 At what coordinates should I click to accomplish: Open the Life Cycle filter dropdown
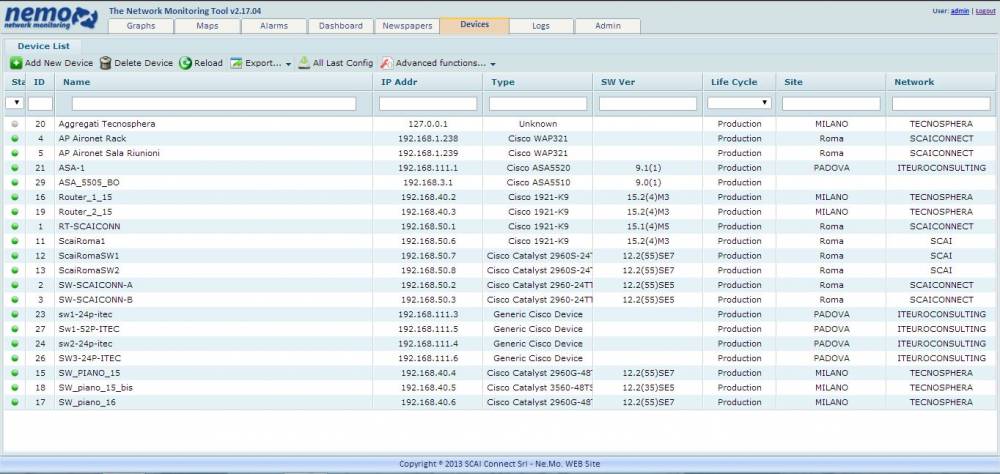(739, 103)
